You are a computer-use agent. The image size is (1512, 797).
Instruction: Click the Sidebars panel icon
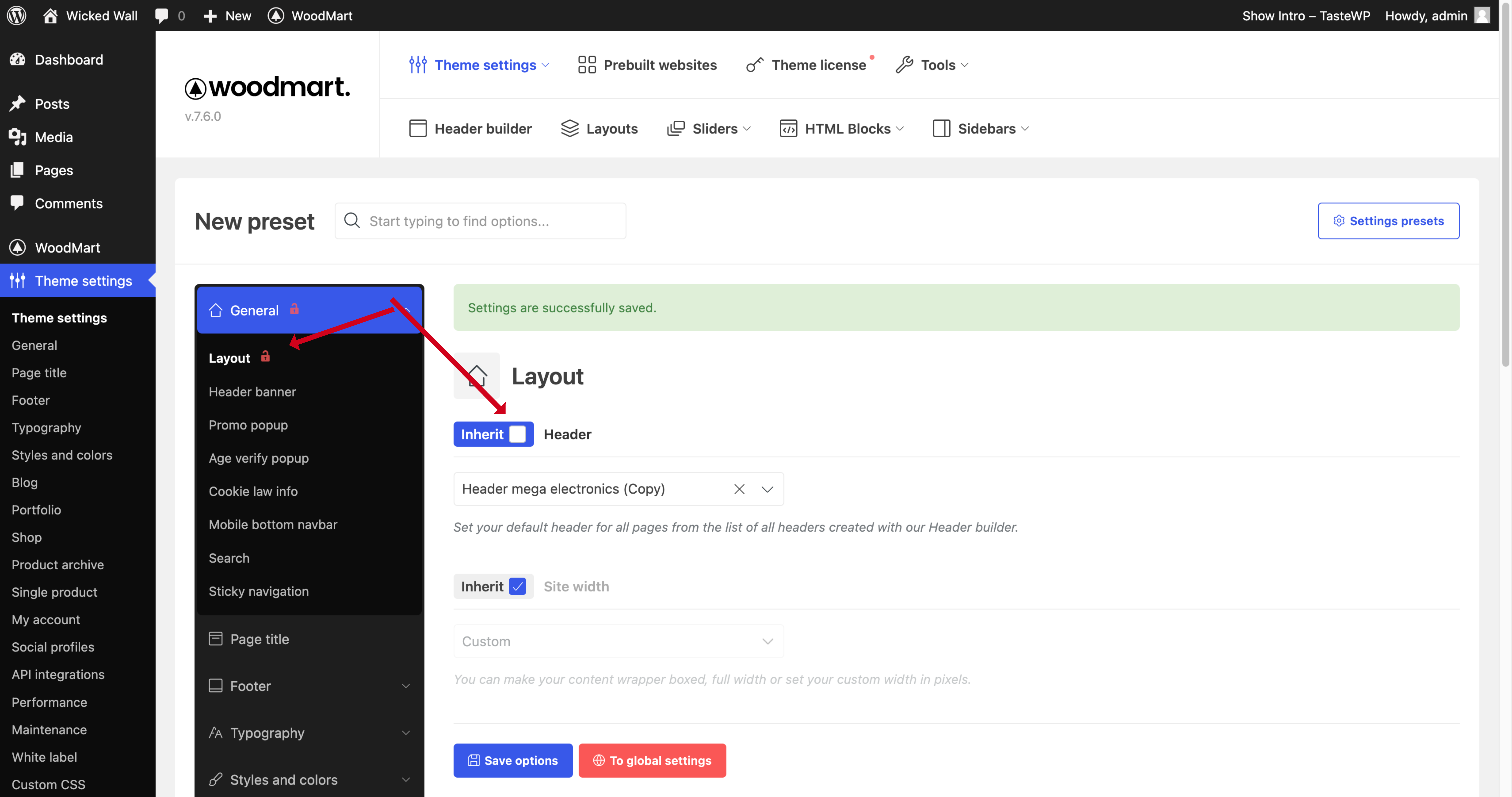(x=941, y=128)
